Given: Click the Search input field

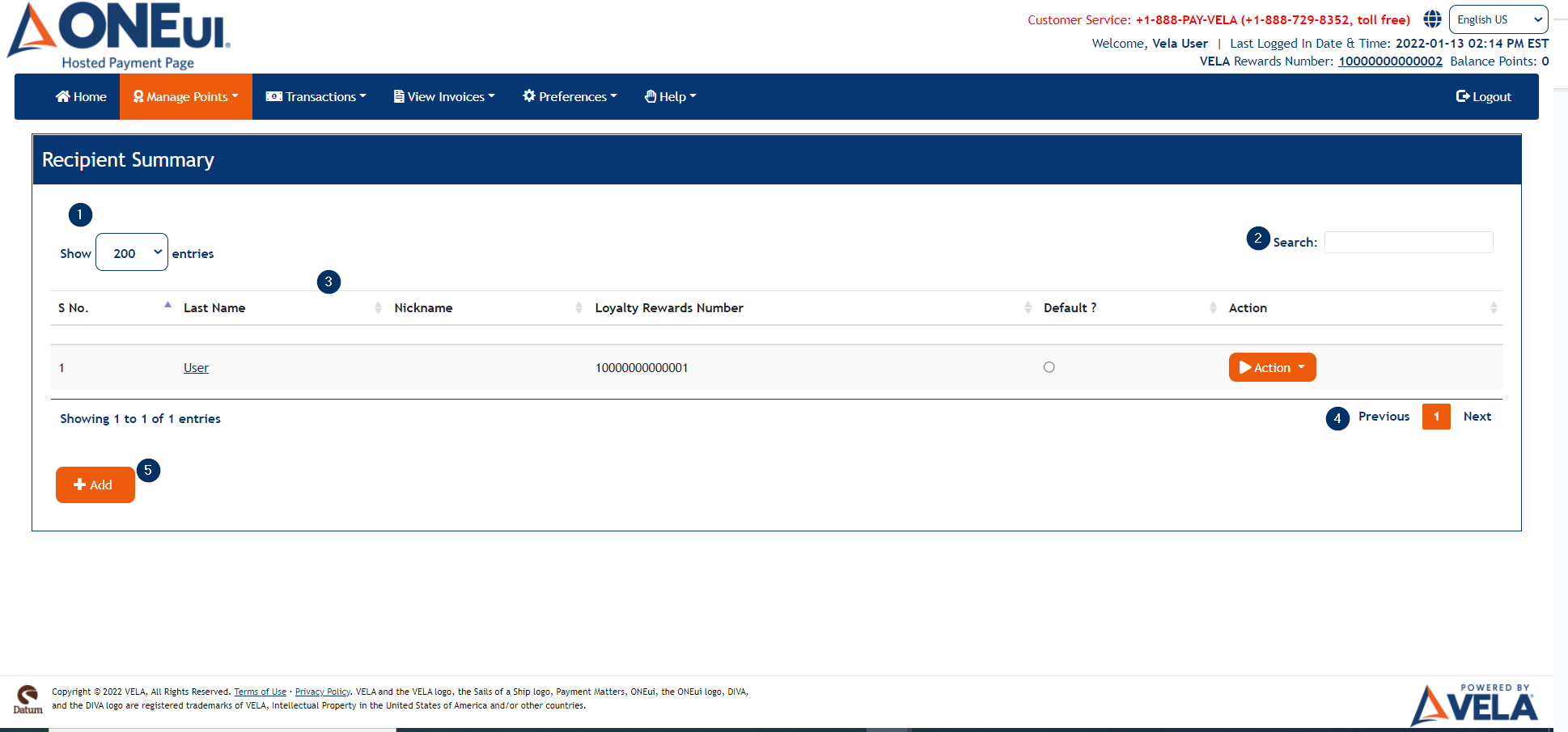Looking at the screenshot, I should click(x=1408, y=242).
